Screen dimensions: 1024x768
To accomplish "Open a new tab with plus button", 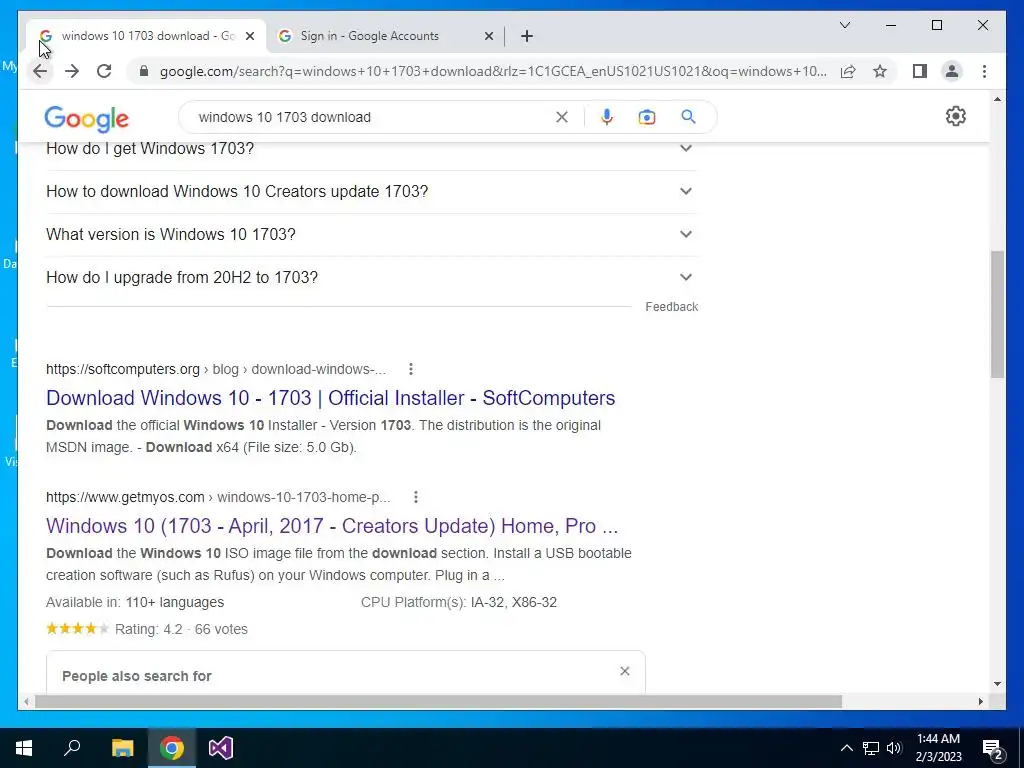I will 527,36.
